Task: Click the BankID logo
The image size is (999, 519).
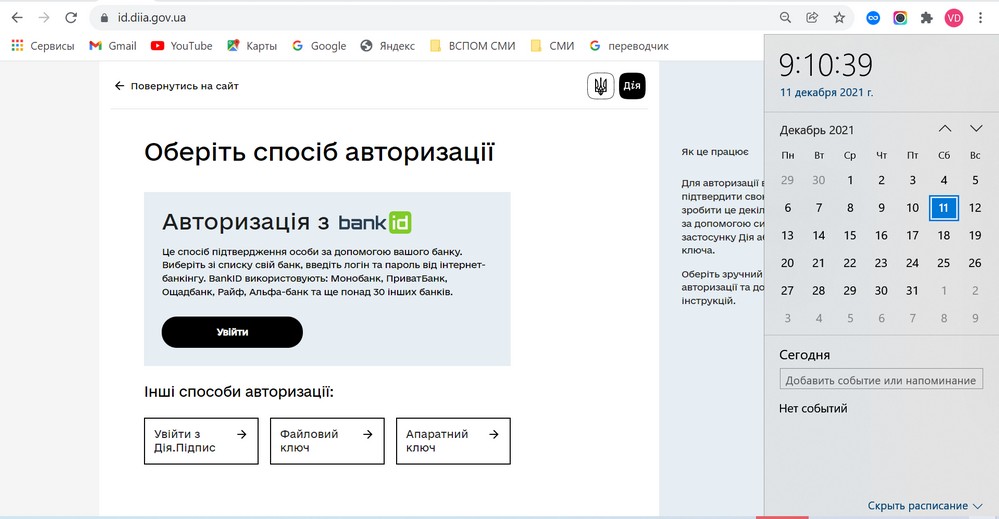Action: pyautogui.click(x=375, y=222)
